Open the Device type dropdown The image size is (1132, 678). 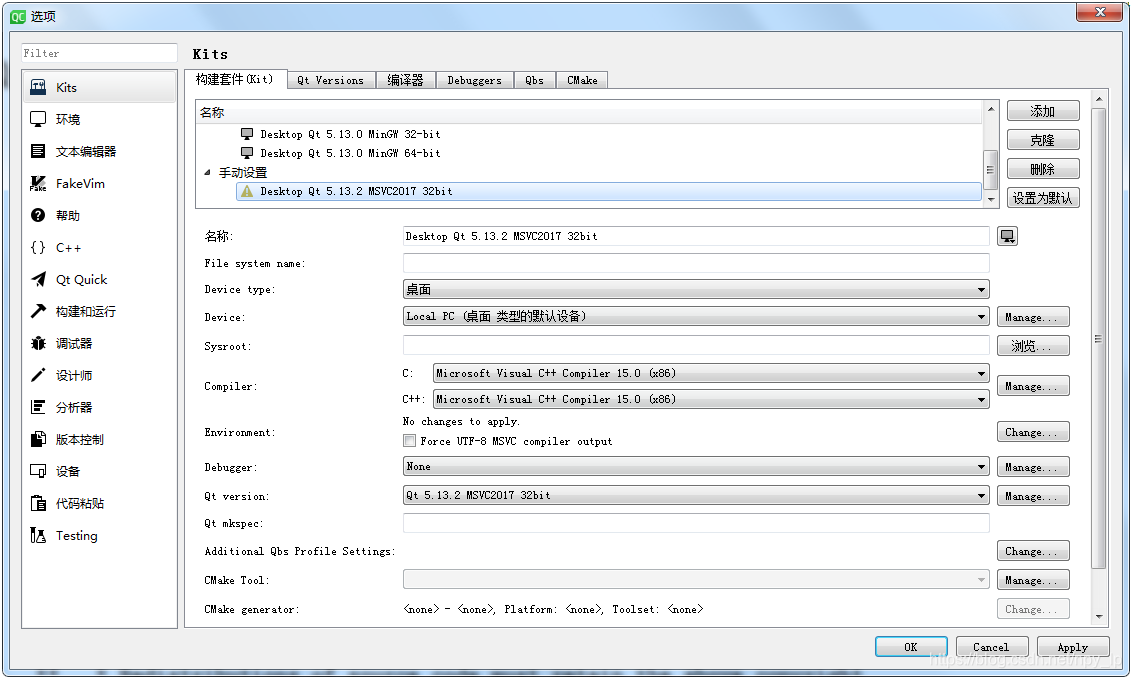coord(696,290)
